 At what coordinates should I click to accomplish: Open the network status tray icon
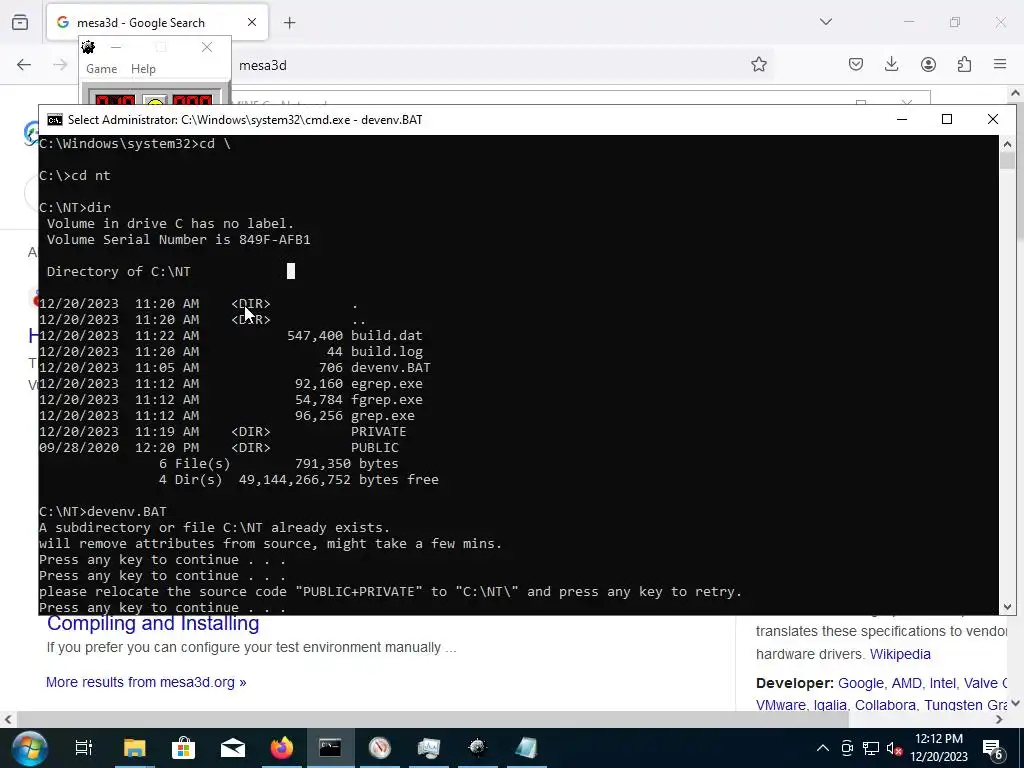click(871, 748)
